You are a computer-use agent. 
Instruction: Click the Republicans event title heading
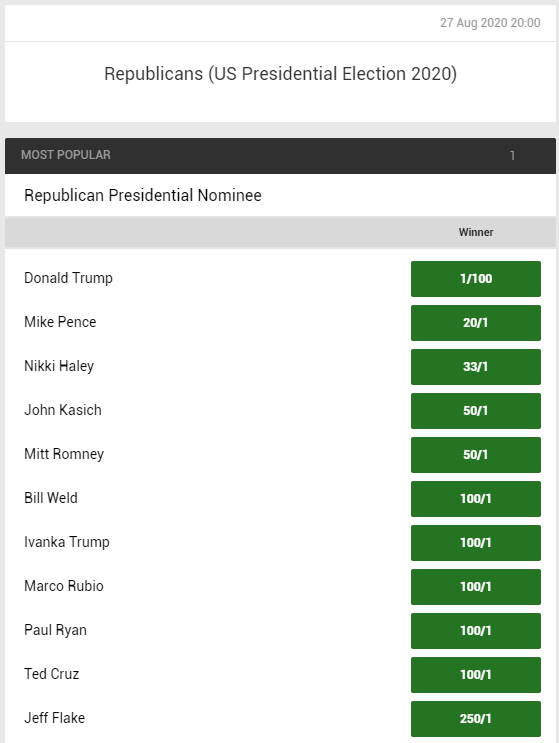coord(280,74)
